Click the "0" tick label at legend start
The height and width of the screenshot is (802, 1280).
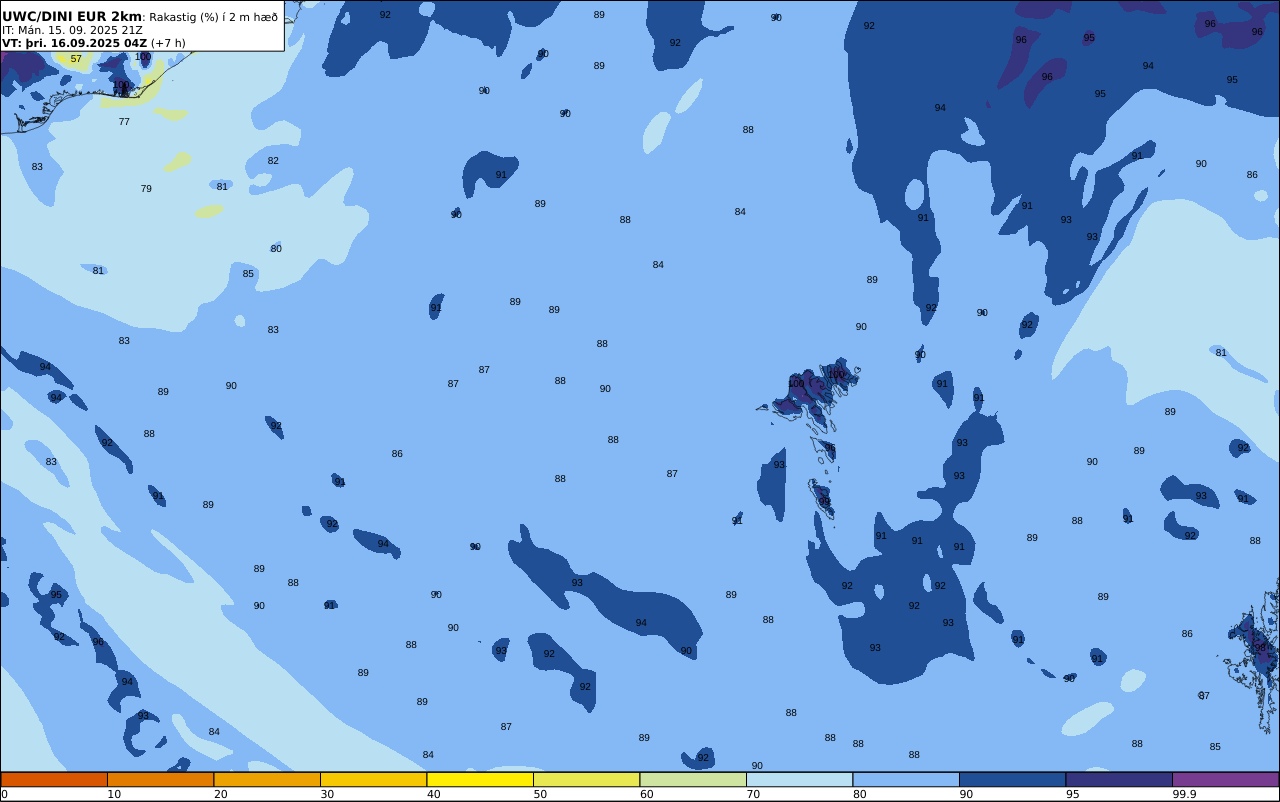(4, 794)
